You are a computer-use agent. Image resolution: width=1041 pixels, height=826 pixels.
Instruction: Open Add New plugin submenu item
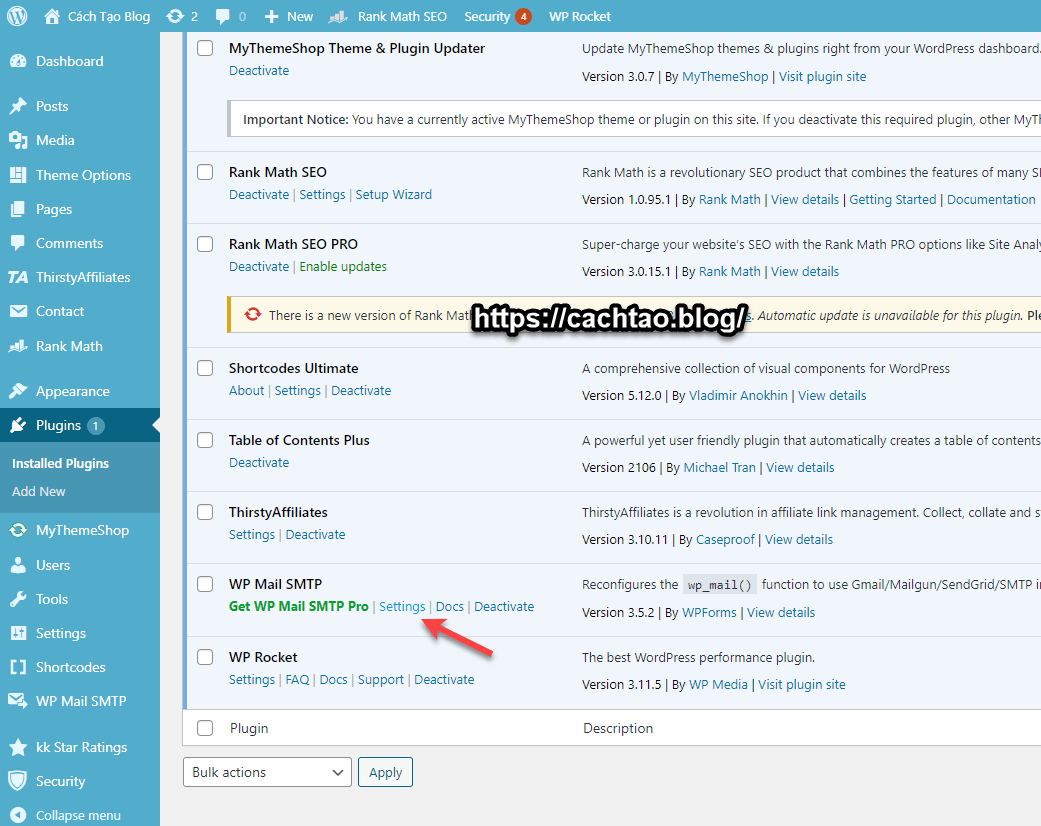pos(39,491)
